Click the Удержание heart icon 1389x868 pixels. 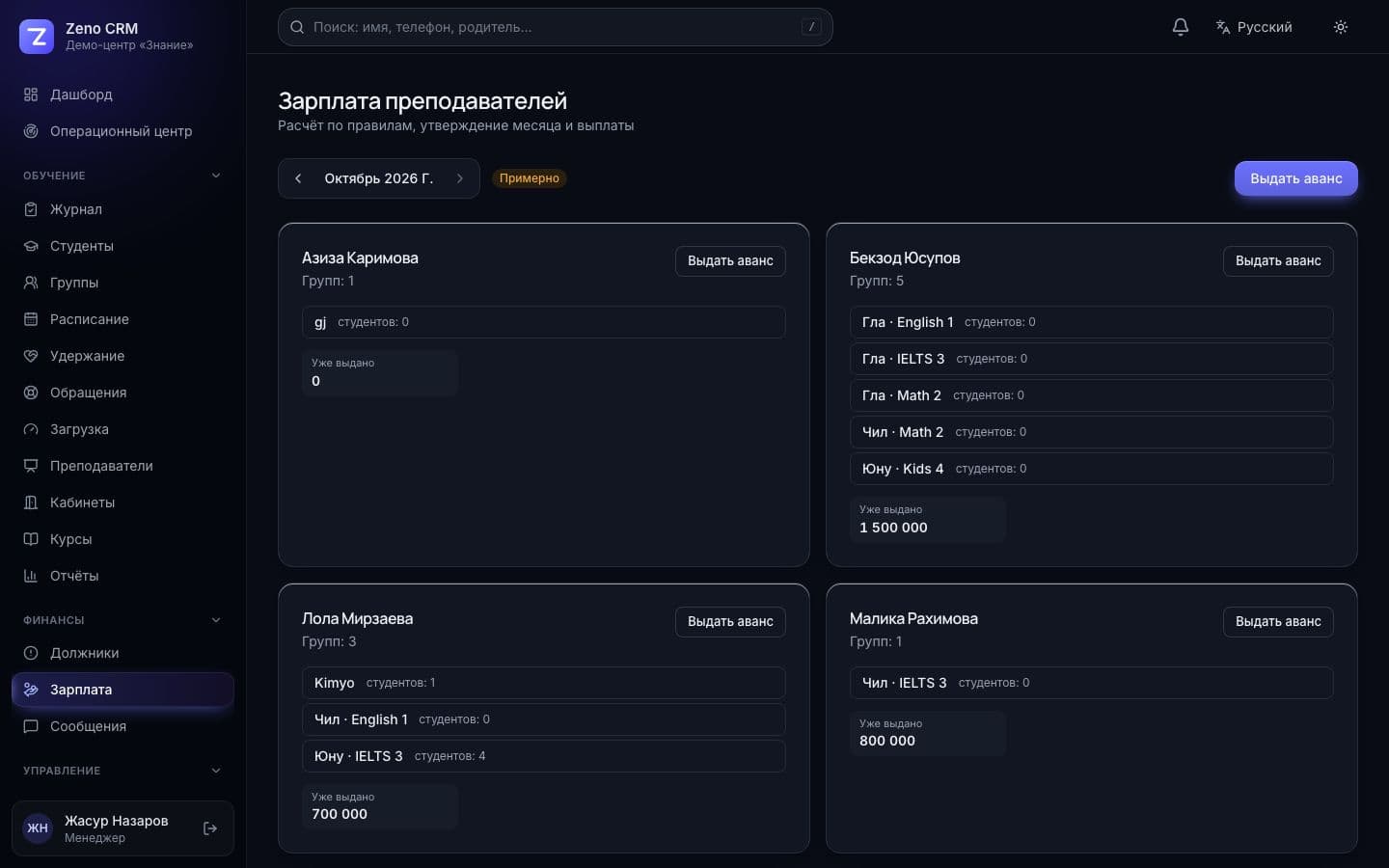(31, 356)
